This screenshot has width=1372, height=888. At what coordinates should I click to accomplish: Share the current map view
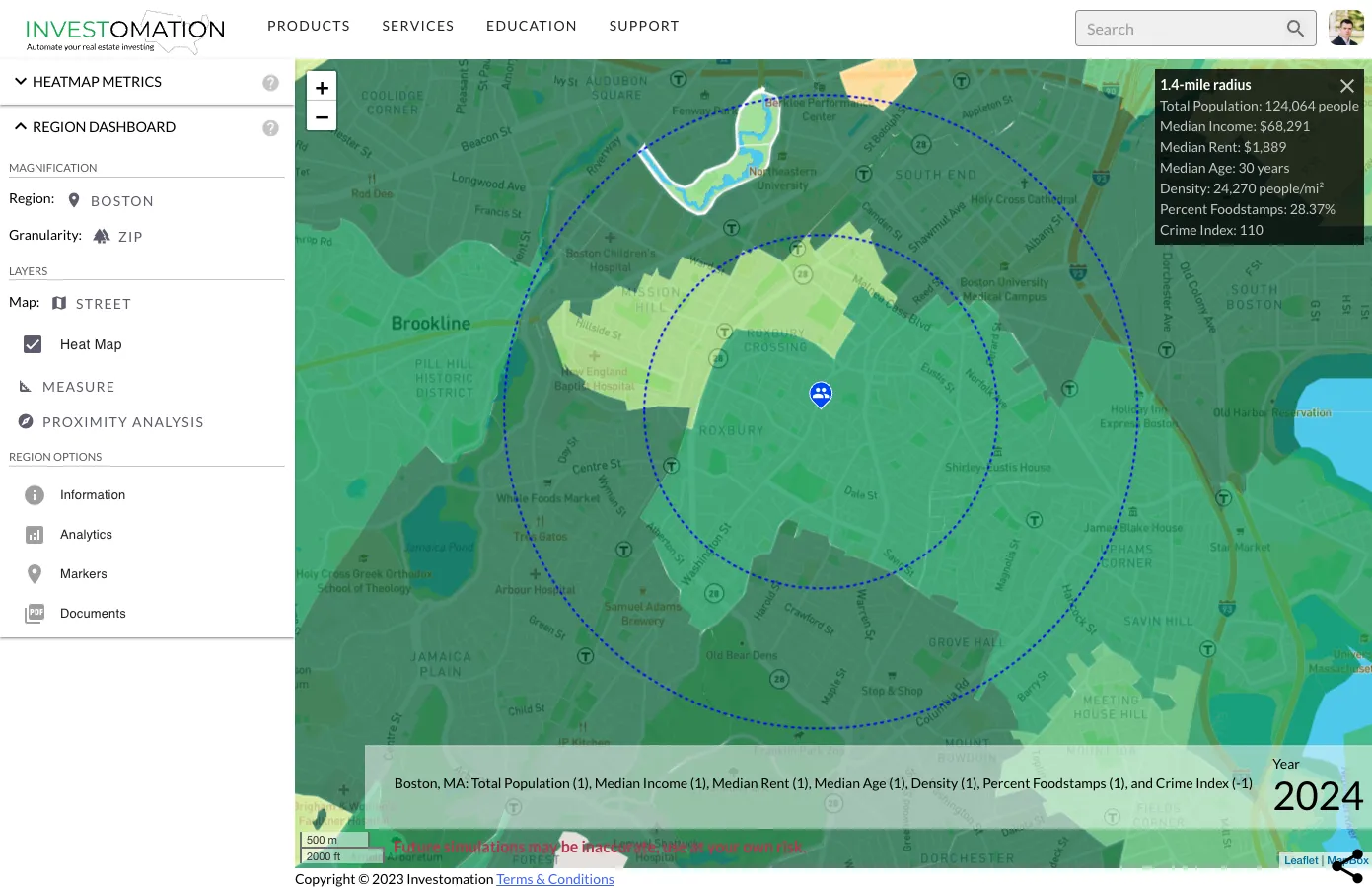tap(1347, 865)
